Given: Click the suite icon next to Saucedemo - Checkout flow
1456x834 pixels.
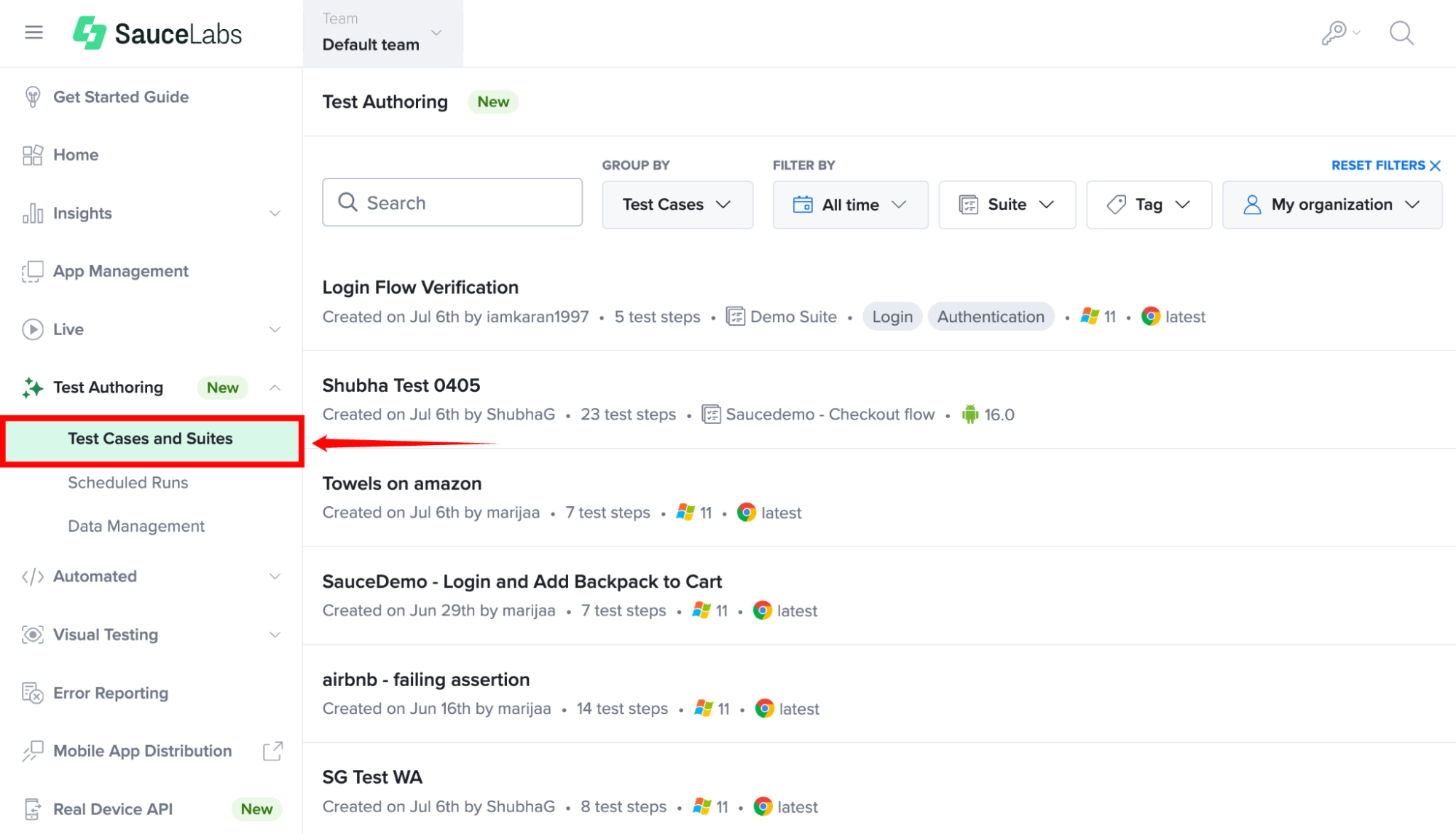Looking at the screenshot, I should (711, 414).
